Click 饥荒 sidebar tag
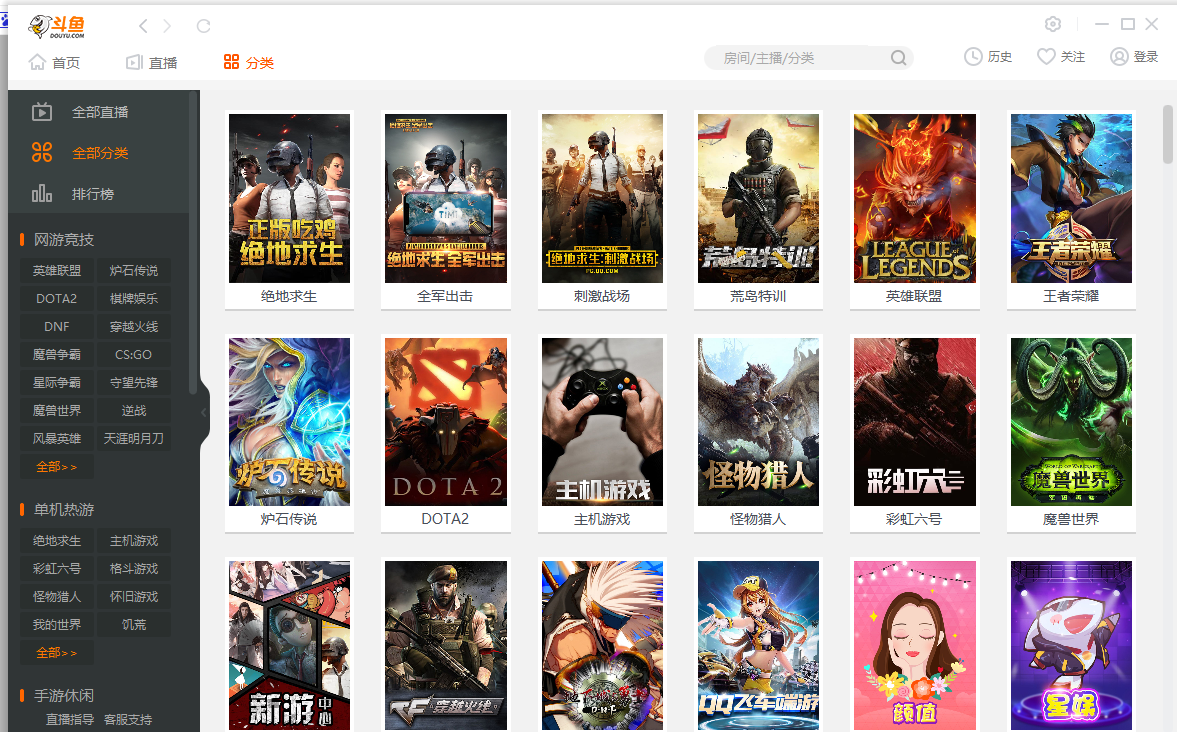Image resolution: width=1177 pixels, height=732 pixels. (134, 625)
